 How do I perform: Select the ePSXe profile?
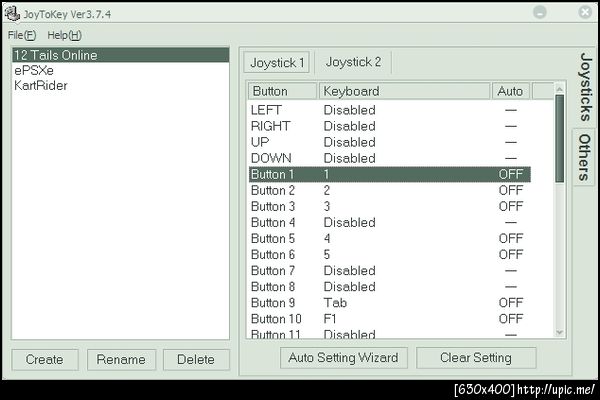34,71
